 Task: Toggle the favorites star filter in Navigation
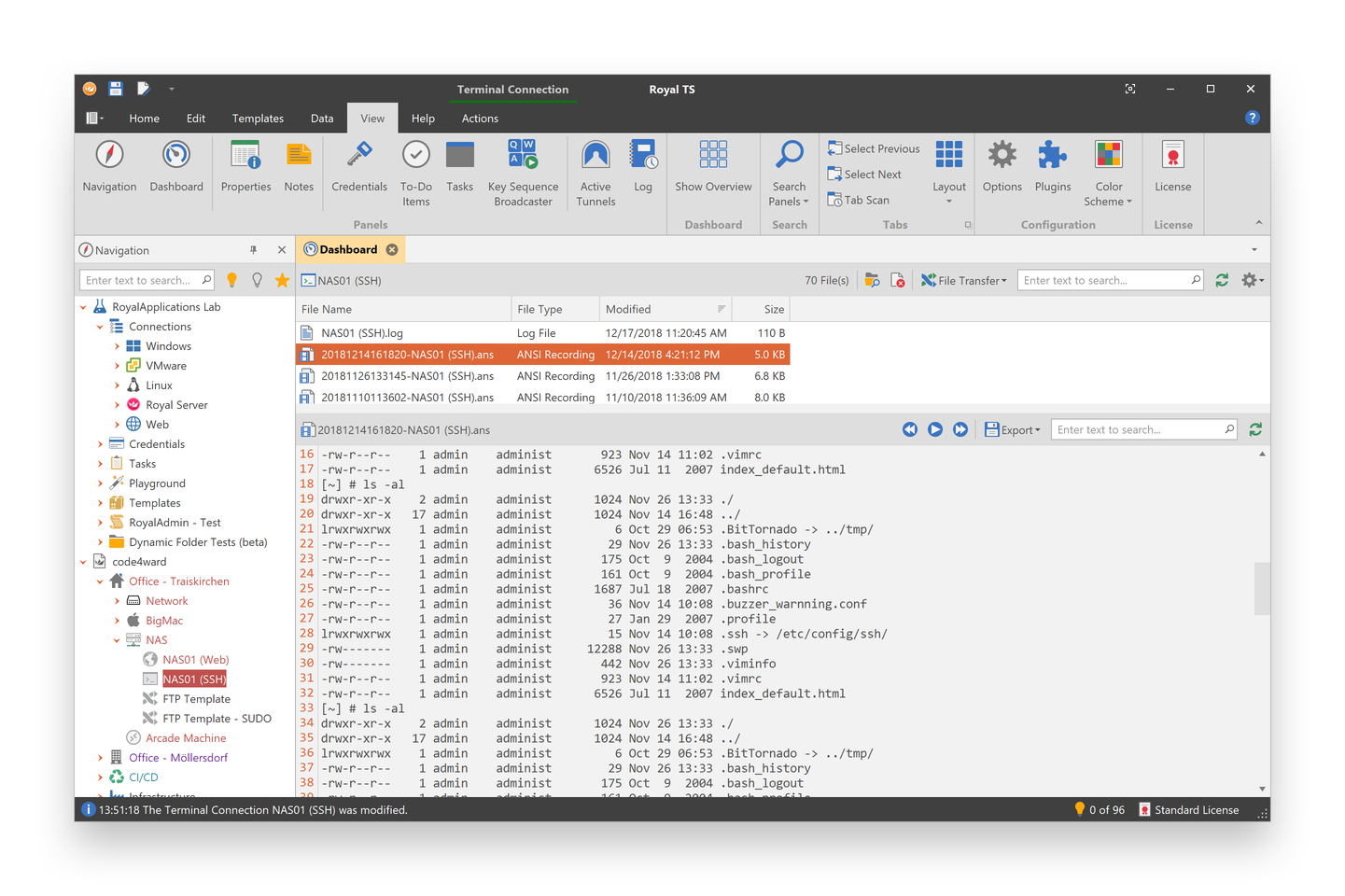point(282,279)
